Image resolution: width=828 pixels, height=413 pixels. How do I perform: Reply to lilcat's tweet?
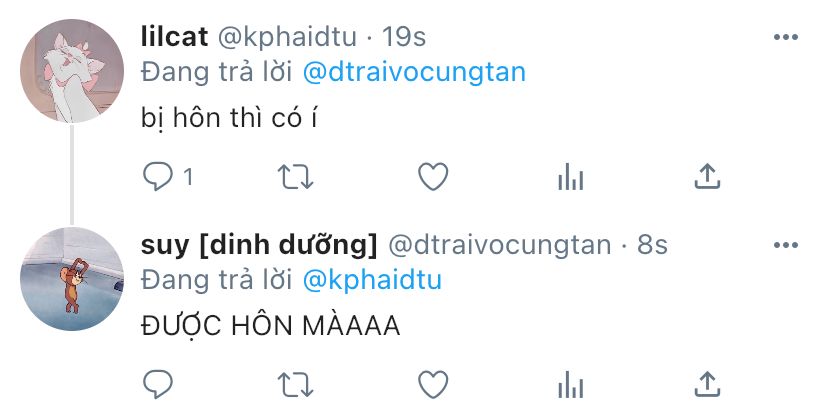tap(158, 176)
